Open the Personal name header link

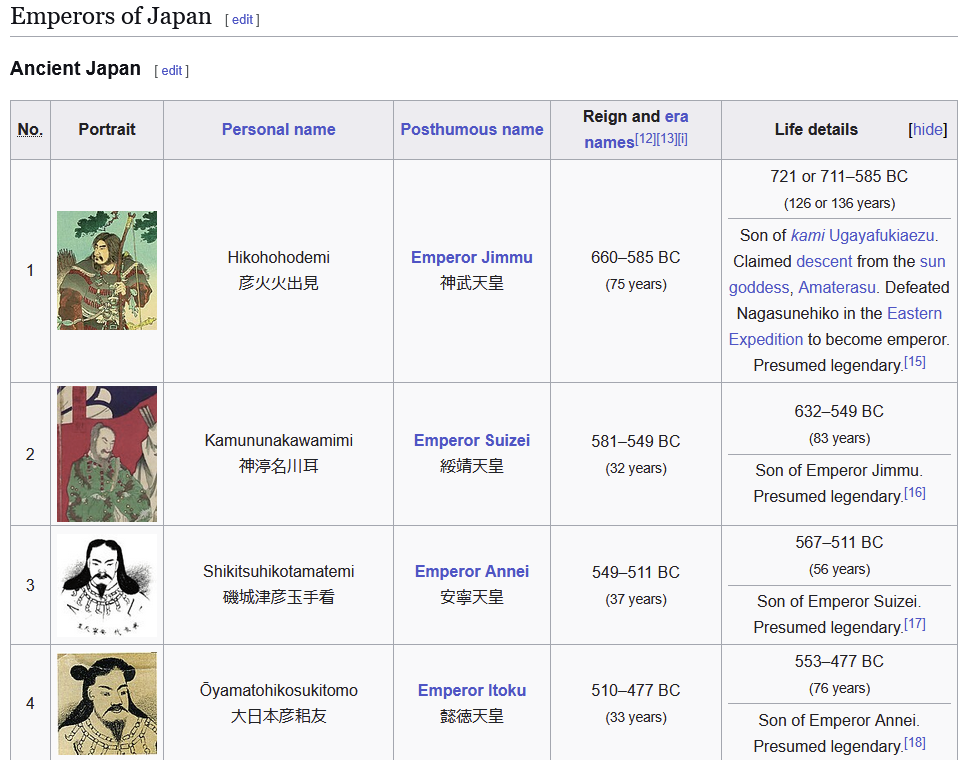point(278,129)
